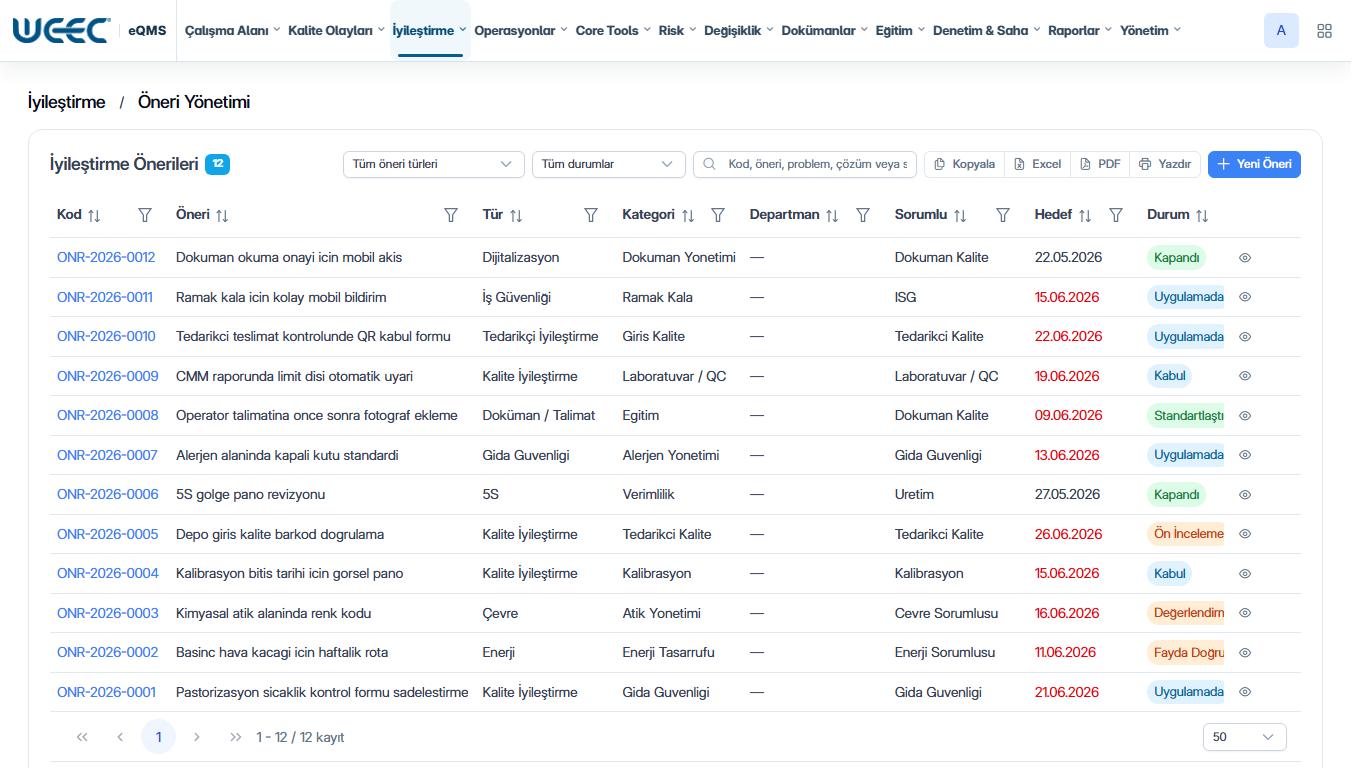Sort by Durum column arrows

[x=1202, y=215]
